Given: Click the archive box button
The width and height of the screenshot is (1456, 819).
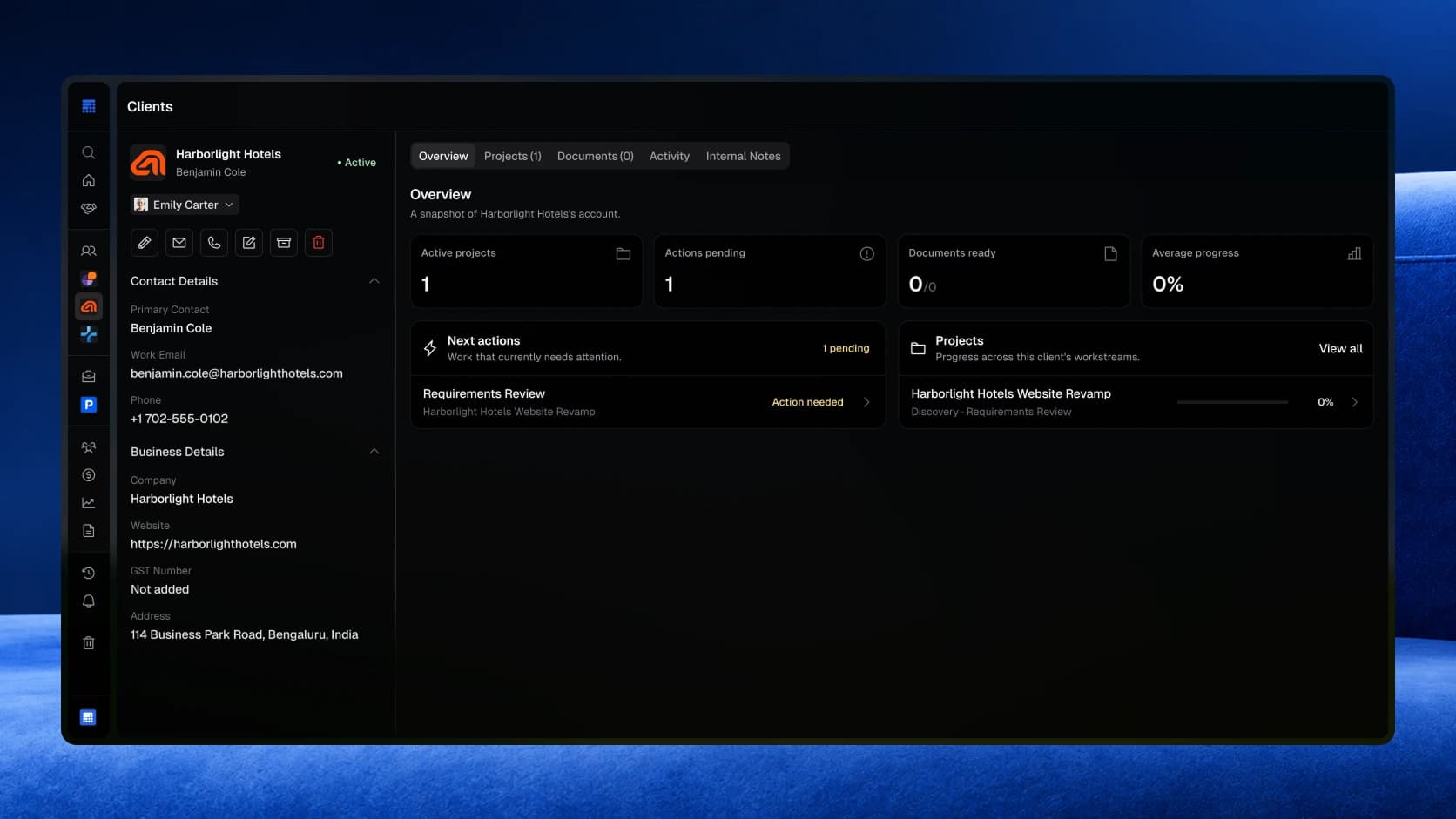Looking at the screenshot, I should (x=284, y=243).
